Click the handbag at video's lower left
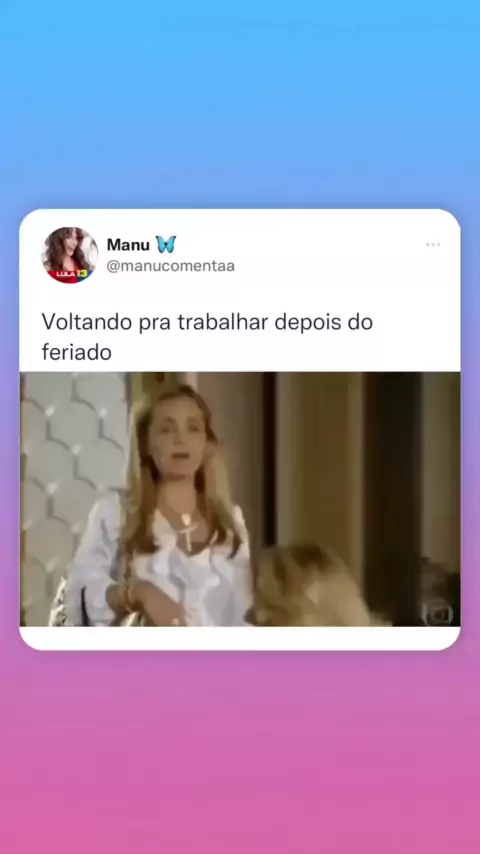 point(65,605)
